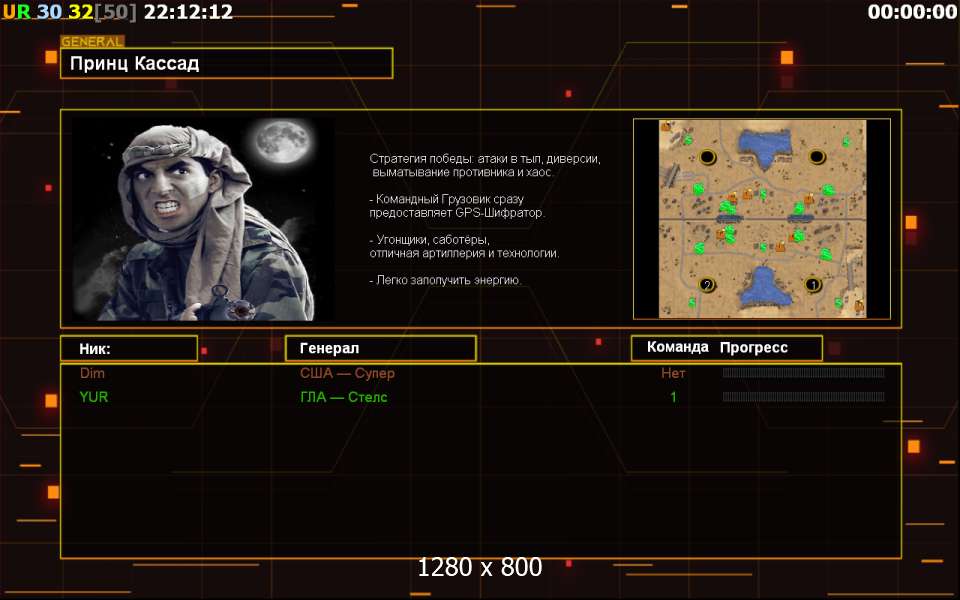The width and height of the screenshot is (960, 600).
Task: Click the Принц Кассад general name field
Action: point(226,63)
